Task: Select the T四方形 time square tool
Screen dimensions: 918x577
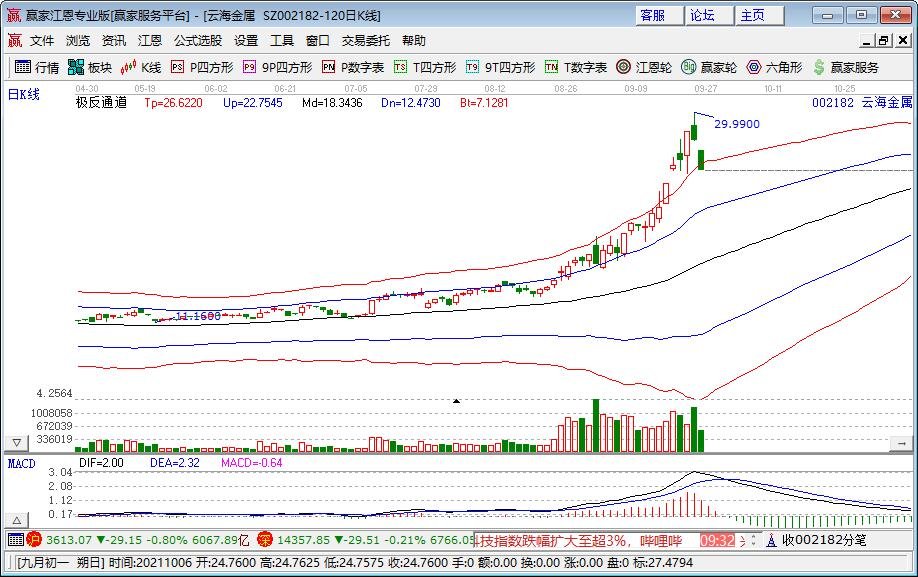Action: click(x=425, y=67)
